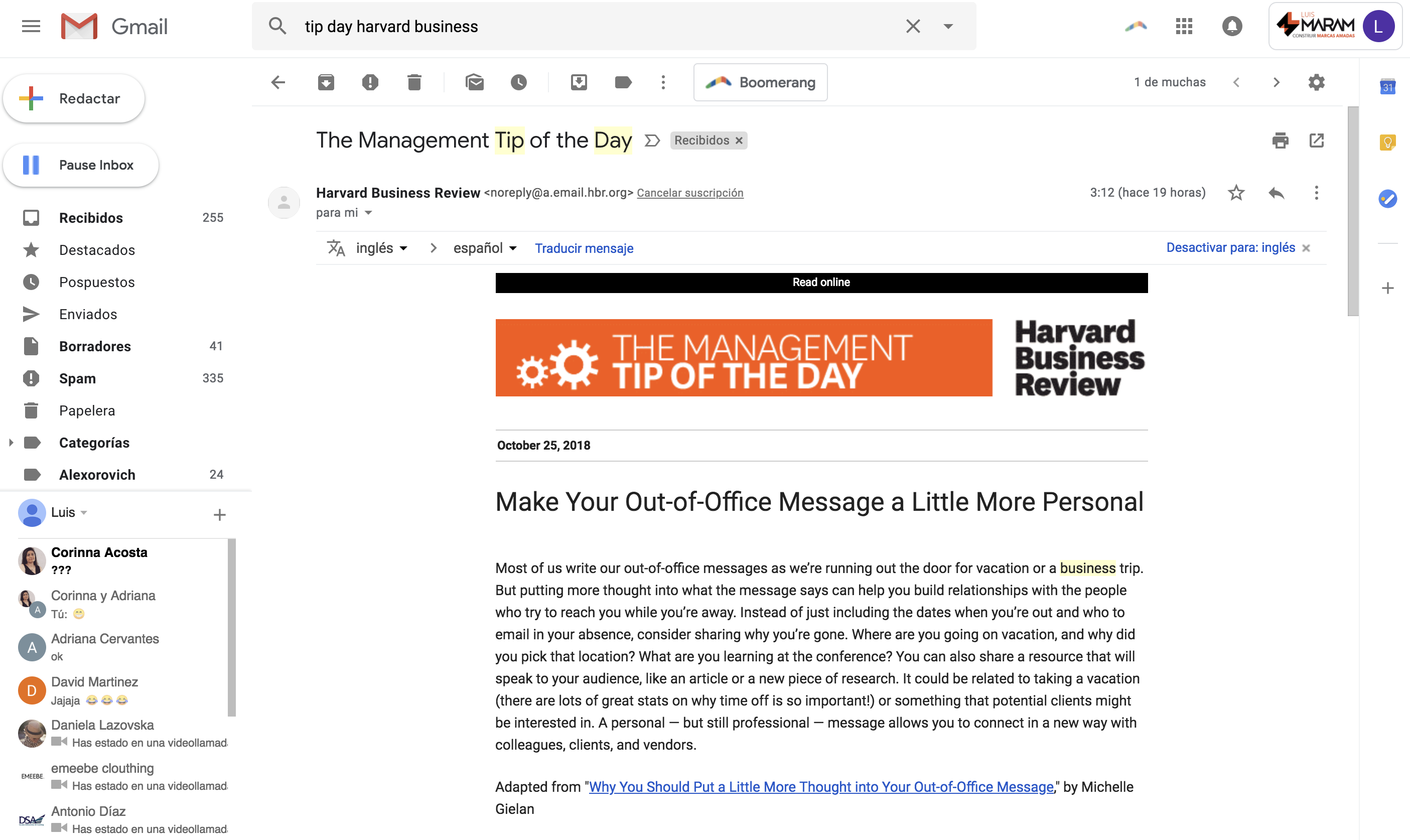Star this message

1237,193
